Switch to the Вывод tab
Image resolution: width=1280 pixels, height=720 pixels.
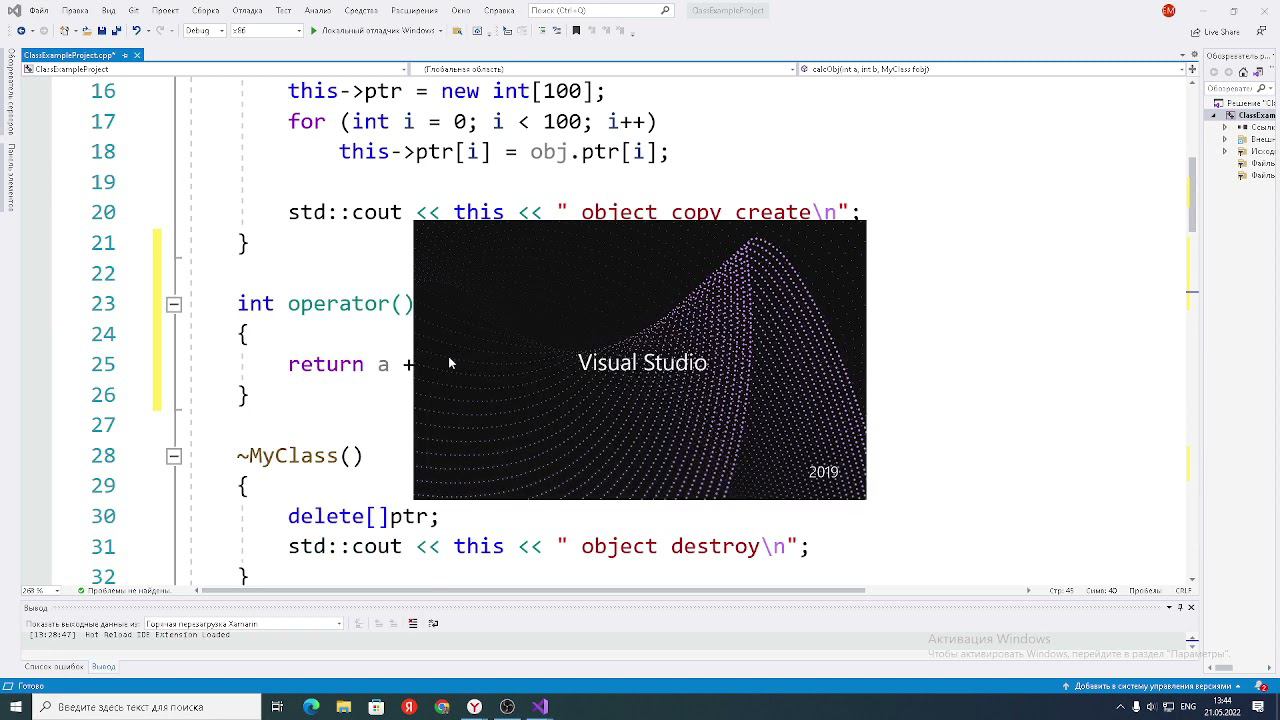coord(103,666)
